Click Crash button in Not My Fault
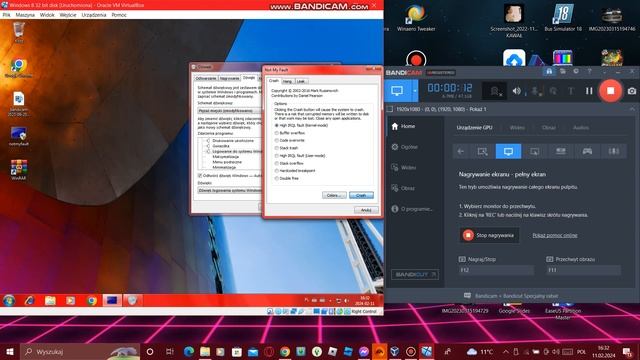The image size is (640, 360). (x=361, y=196)
